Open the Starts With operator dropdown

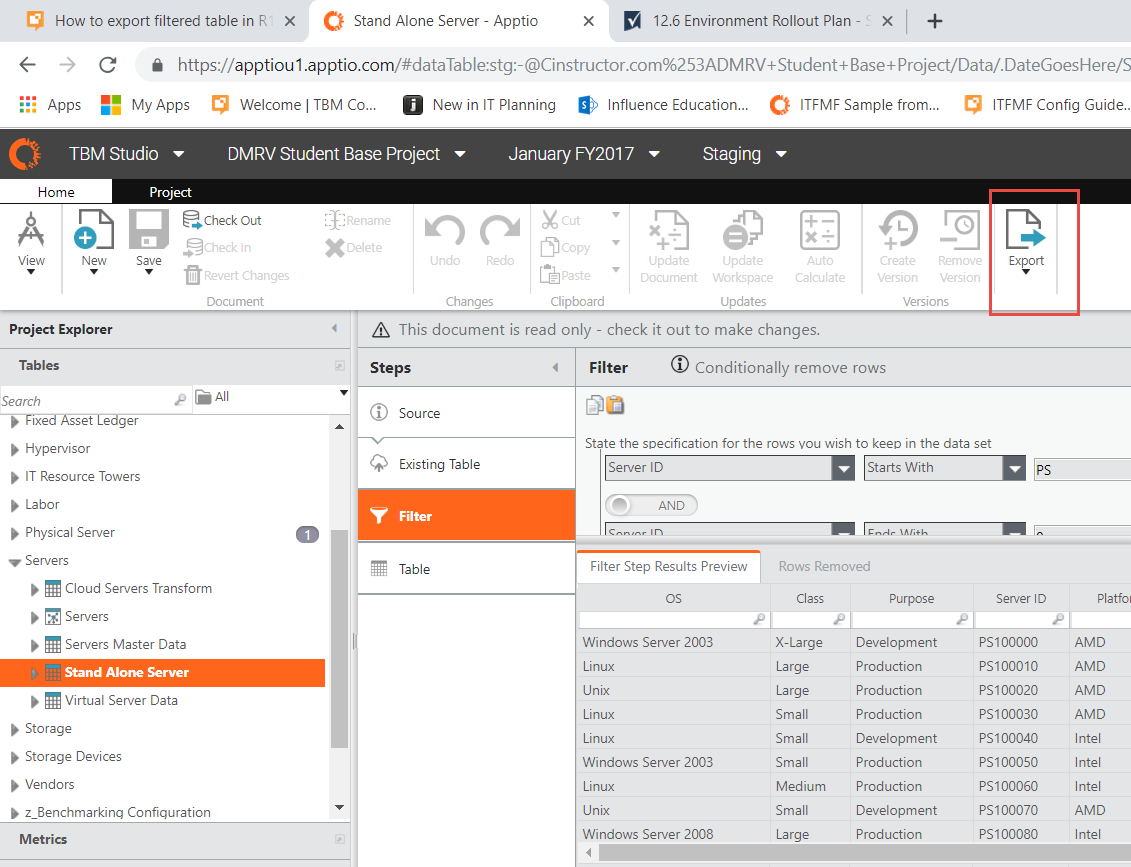click(1014, 468)
